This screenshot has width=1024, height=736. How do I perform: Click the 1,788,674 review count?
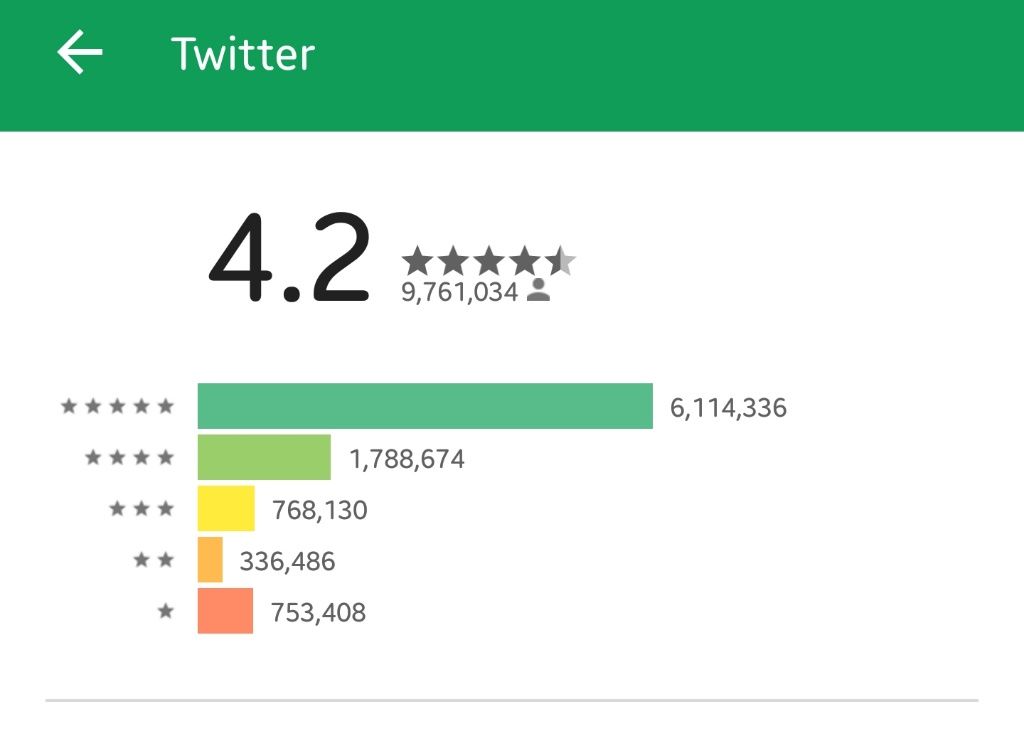coord(407,459)
